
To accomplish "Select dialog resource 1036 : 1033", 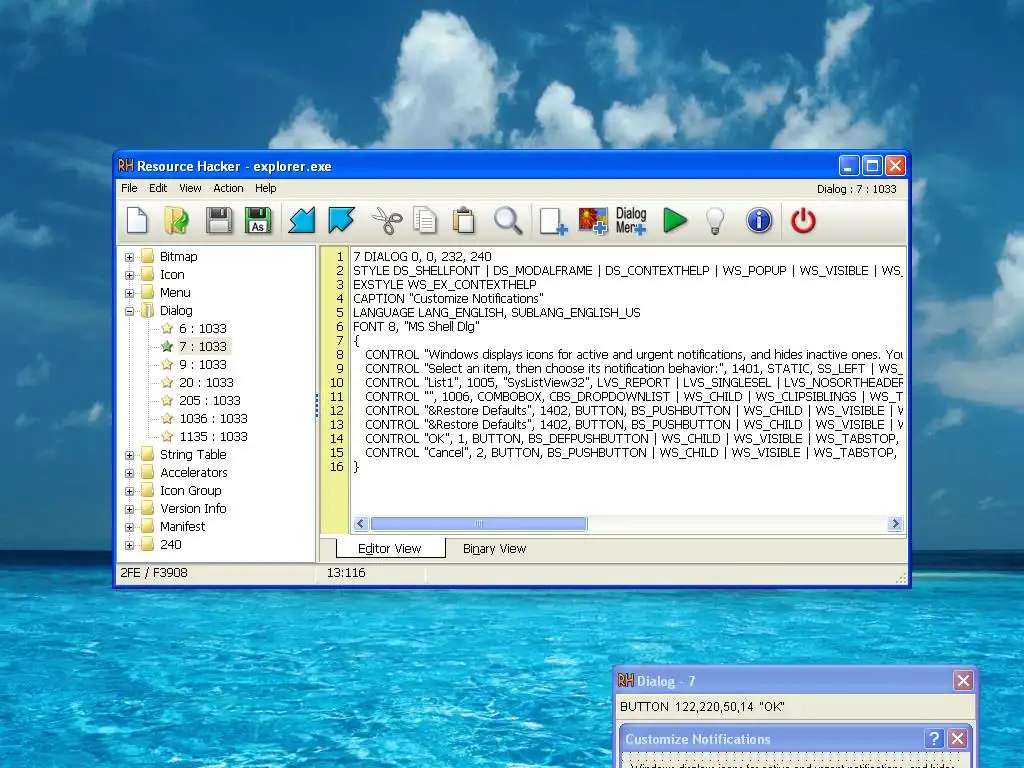I will point(213,419).
